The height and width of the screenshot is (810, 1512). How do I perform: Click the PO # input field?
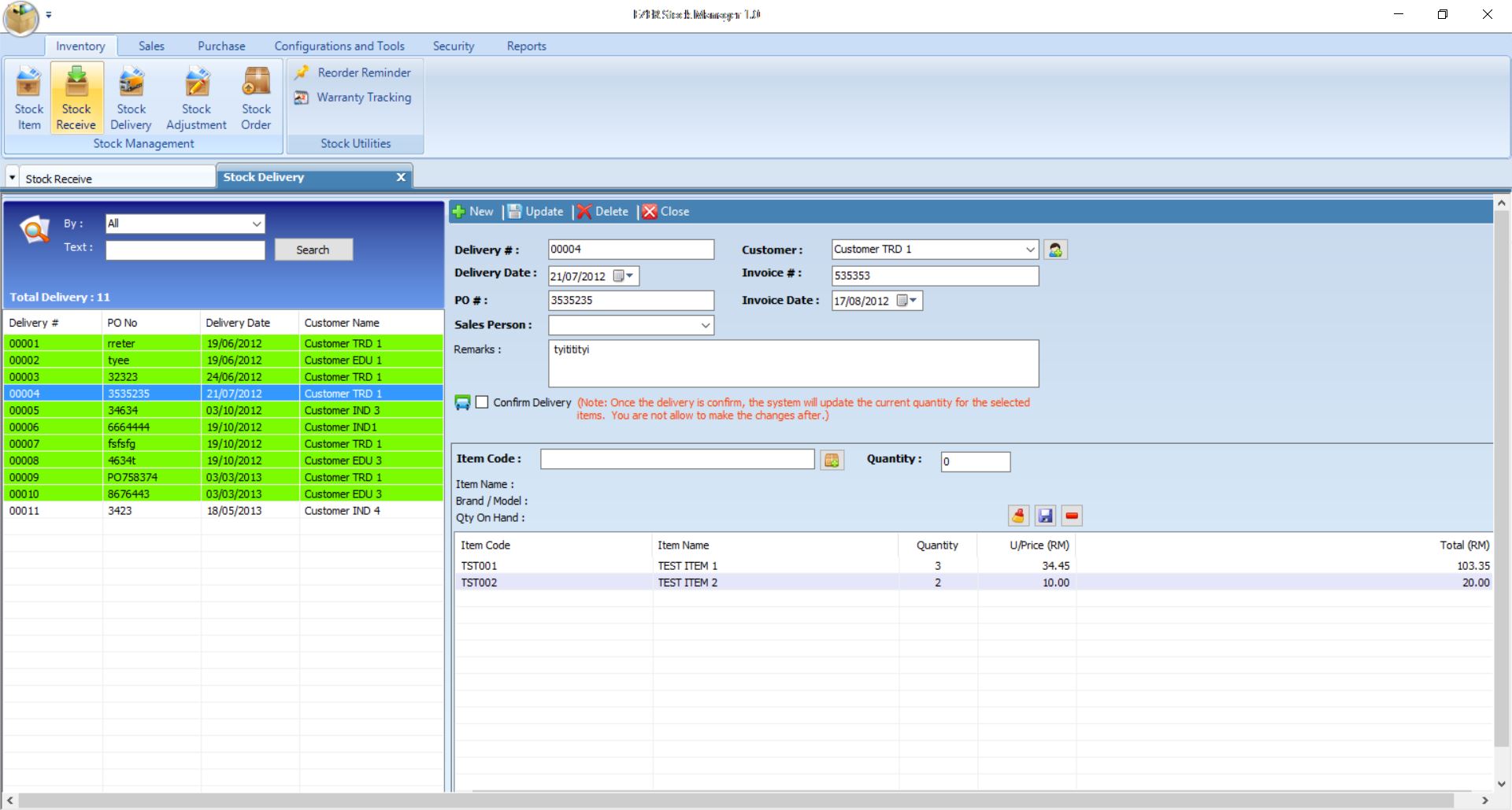[x=631, y=301]
